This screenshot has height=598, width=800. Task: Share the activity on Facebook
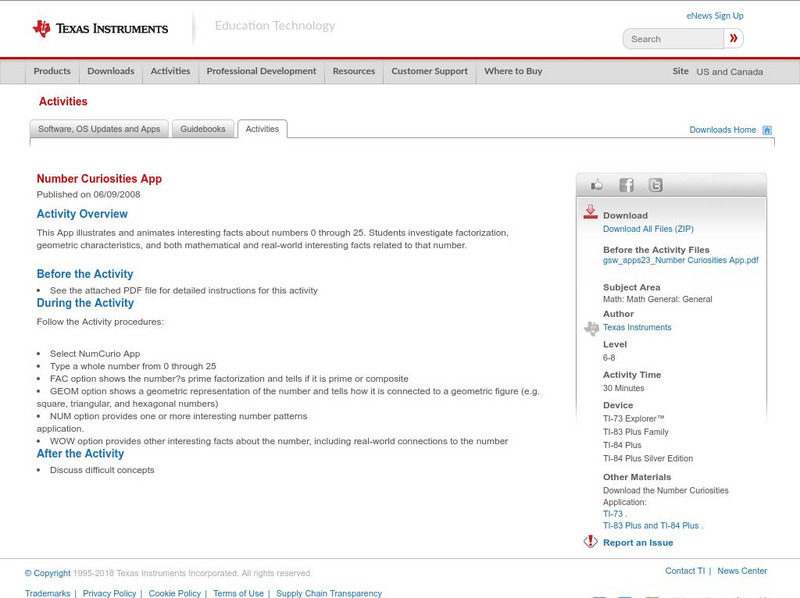click(x=626, y=185)
